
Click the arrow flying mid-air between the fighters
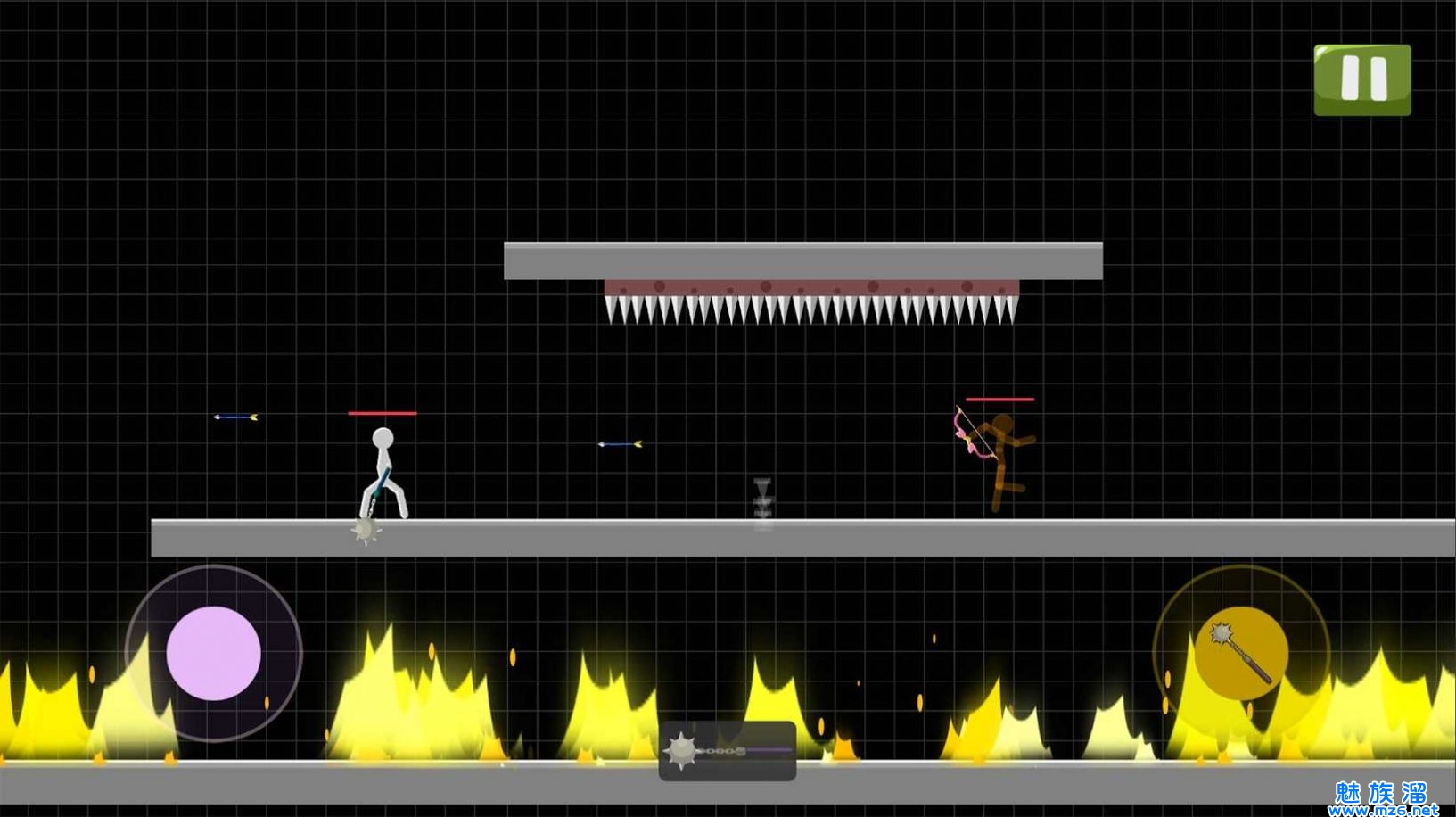click(620, 443)
